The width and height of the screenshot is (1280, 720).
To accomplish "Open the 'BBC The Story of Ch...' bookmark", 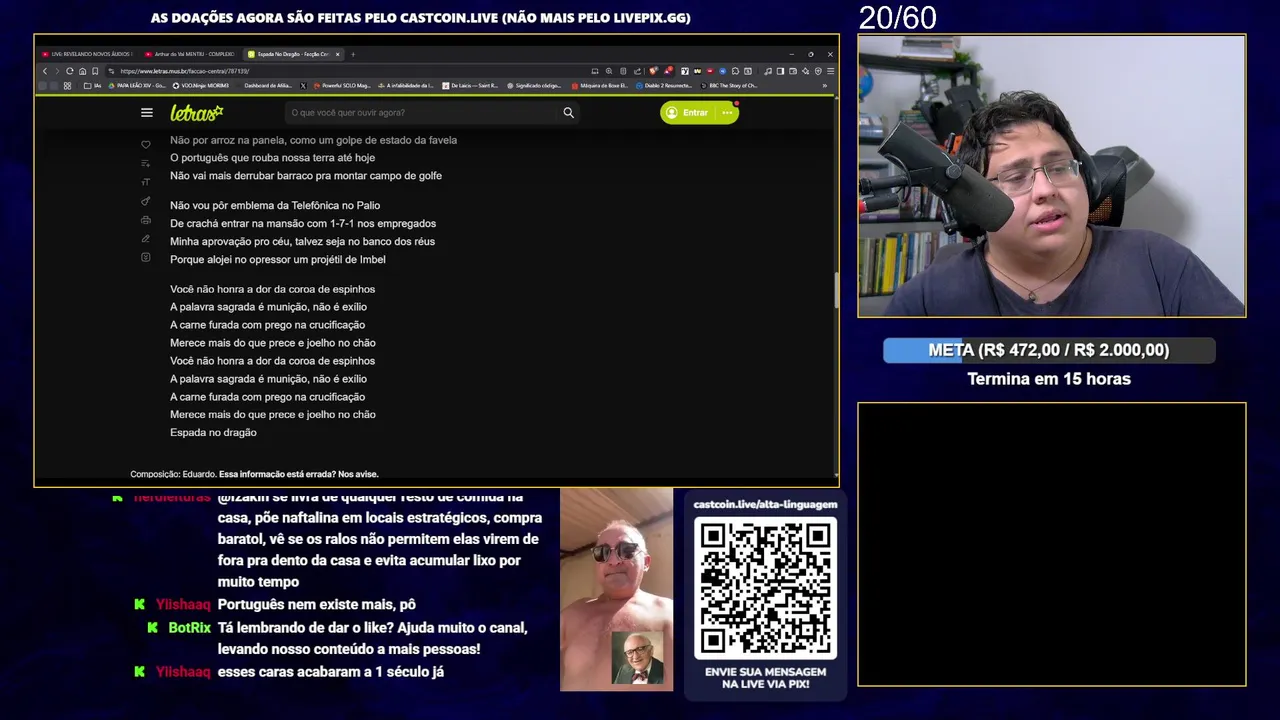I will point(728,86).
